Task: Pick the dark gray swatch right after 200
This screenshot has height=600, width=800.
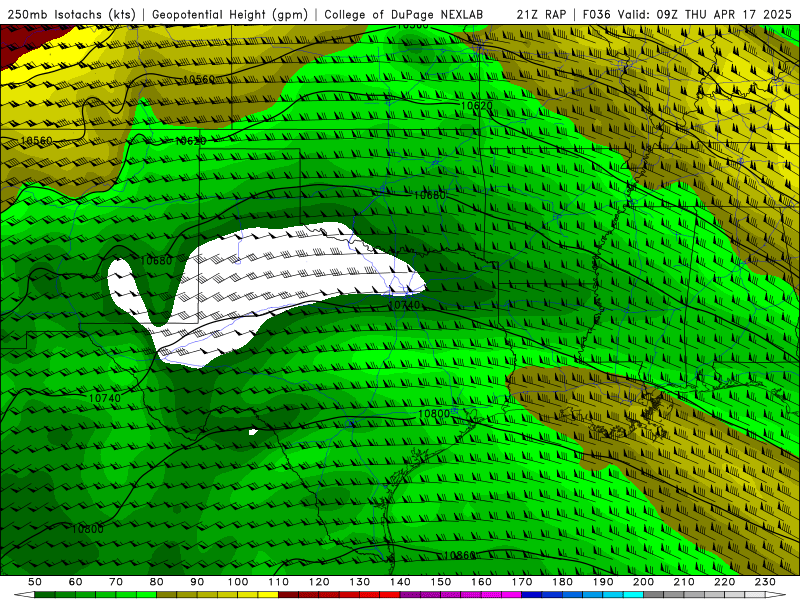Action: 654,594
